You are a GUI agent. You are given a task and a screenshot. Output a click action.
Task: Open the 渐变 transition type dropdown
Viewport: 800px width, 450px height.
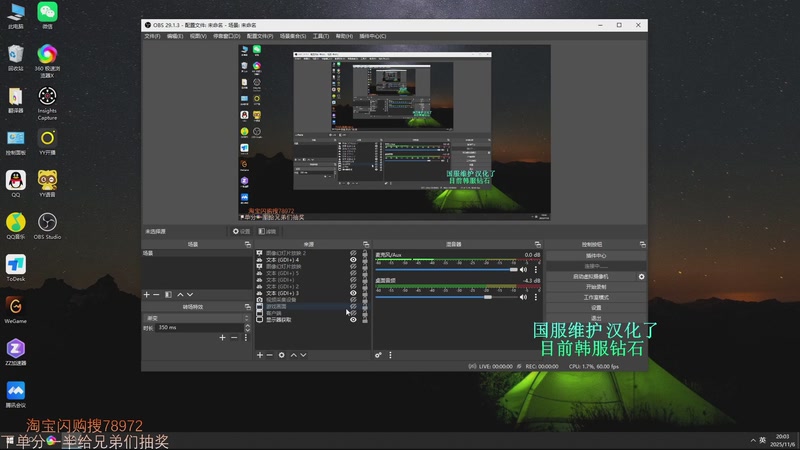[x=195, y=318]
